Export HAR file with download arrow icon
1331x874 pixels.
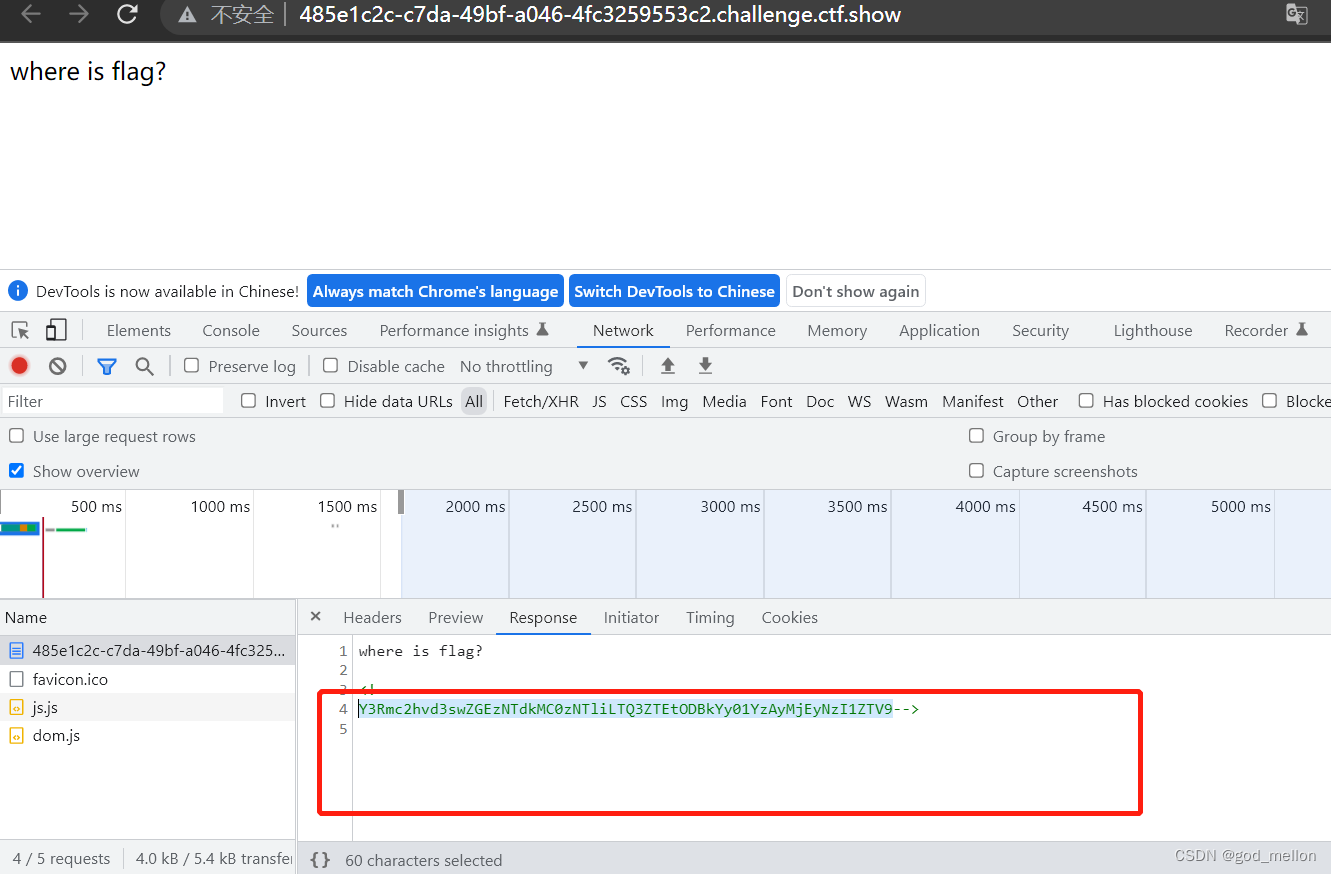[705, 366]
